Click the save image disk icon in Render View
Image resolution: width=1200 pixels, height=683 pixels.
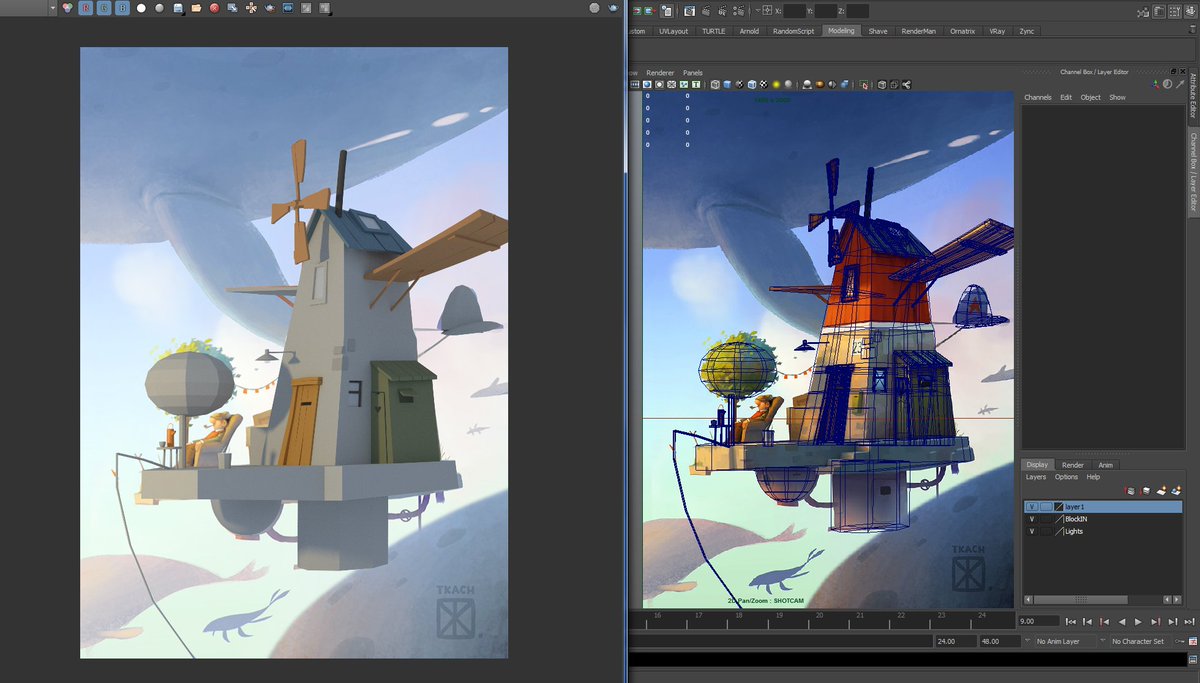(178, 8)
